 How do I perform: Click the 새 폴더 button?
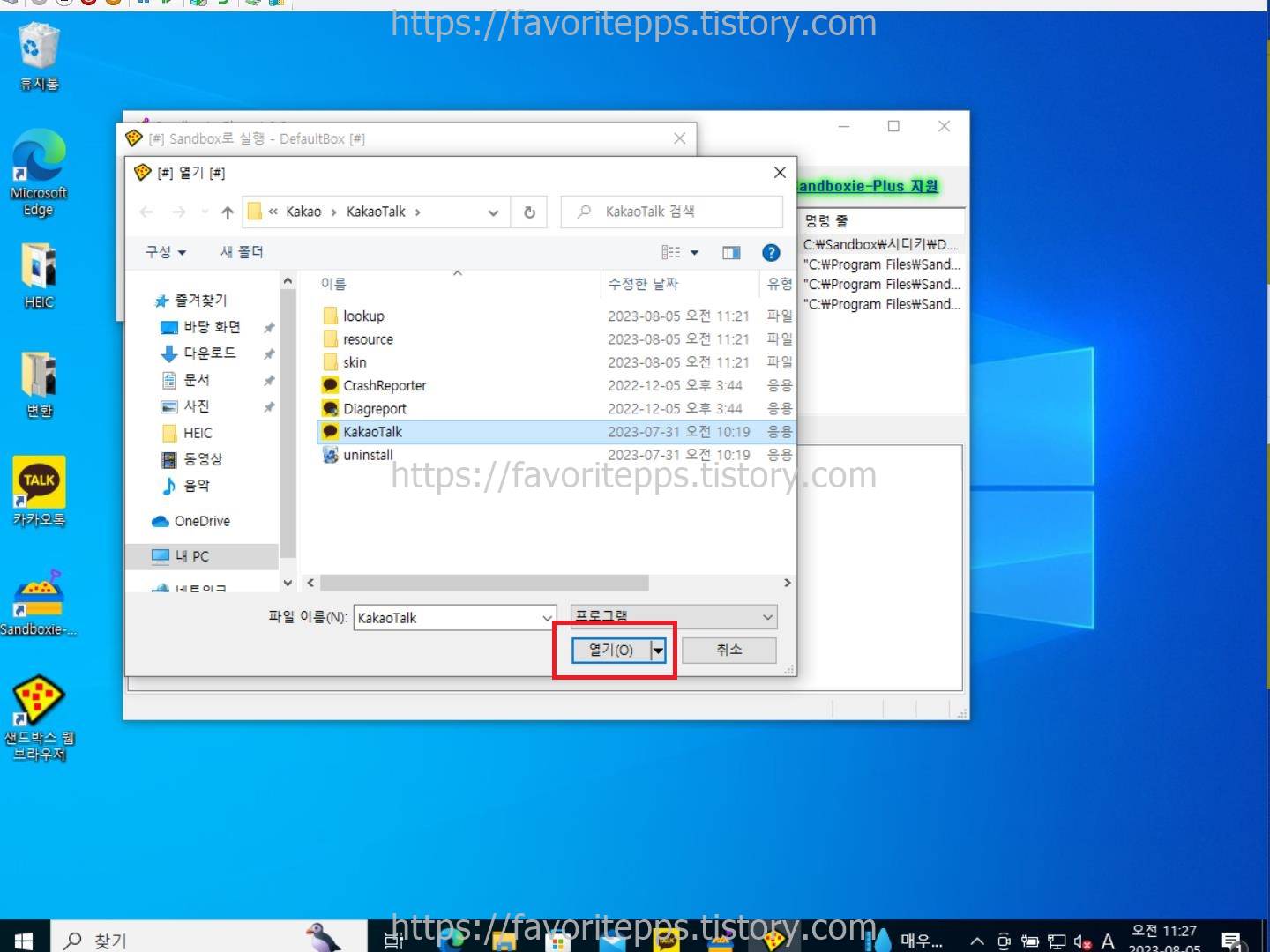tap(242, 252)
